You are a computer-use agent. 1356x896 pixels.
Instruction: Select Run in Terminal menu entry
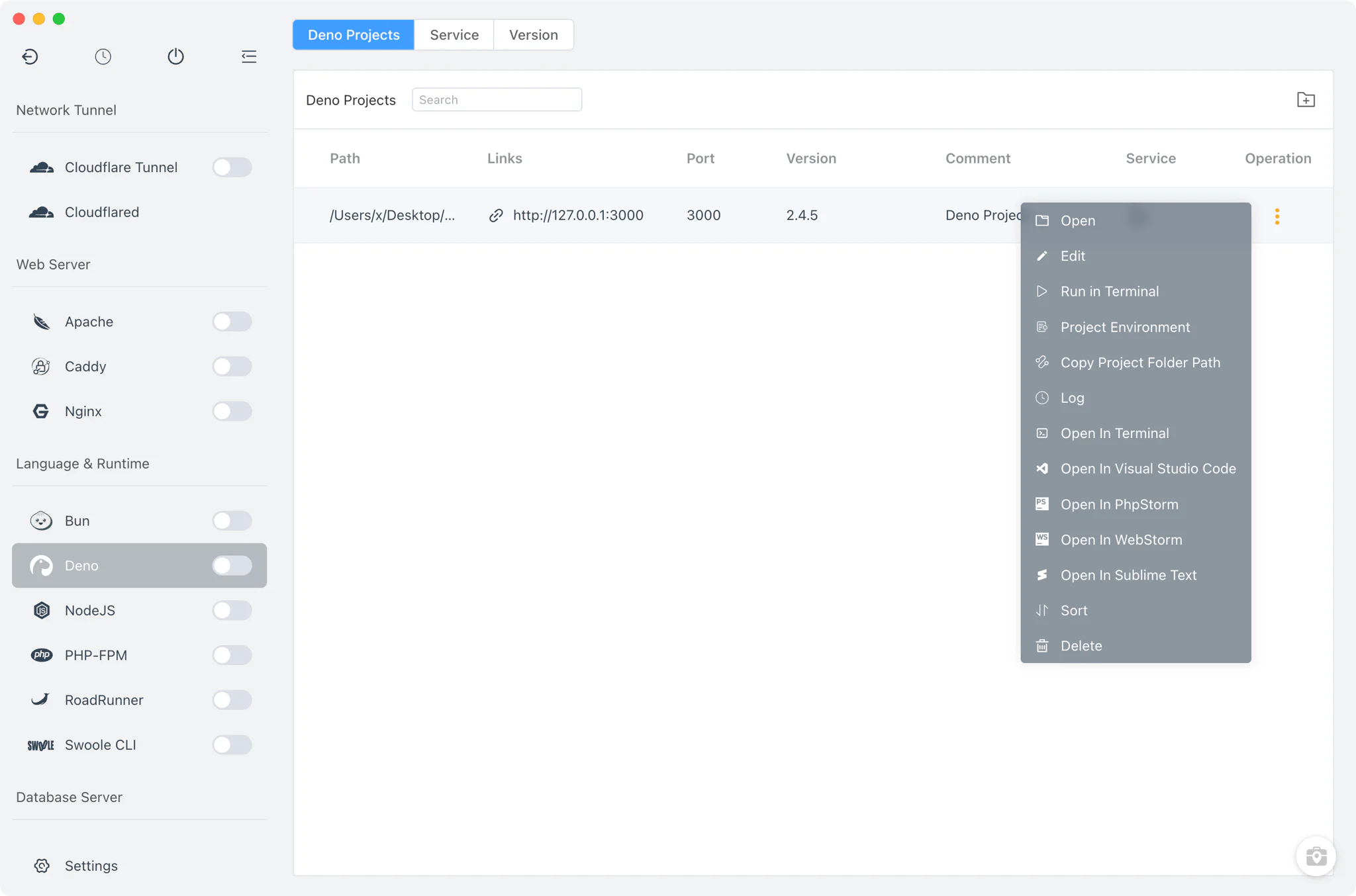pos(1136,291)
